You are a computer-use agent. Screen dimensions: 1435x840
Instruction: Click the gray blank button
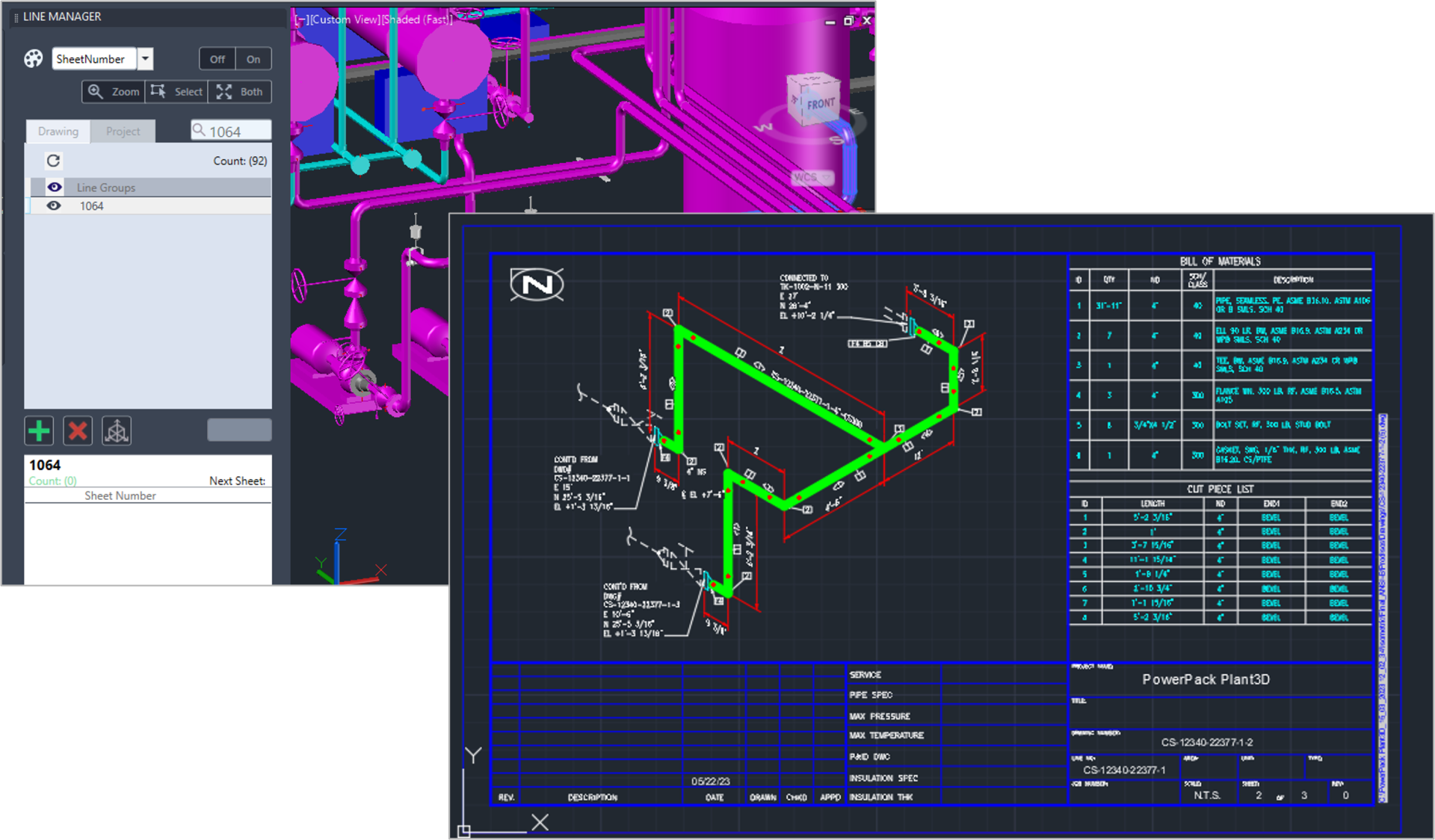pos(239,430)
